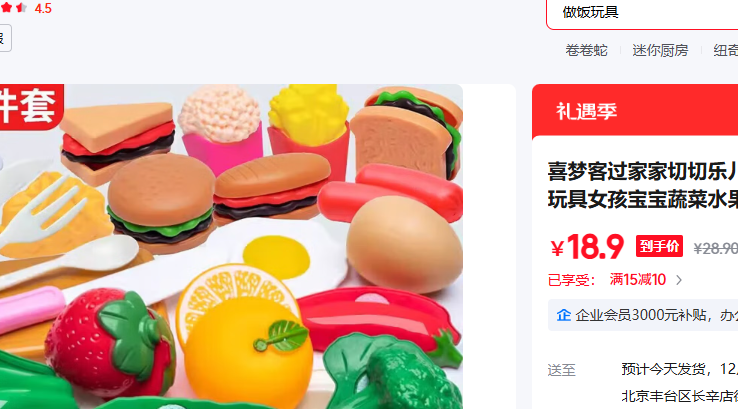This screenshot has height=409, width=738.
Task: Click the crossed-out ¥28.90 original price
Action: tap(715, 248)
